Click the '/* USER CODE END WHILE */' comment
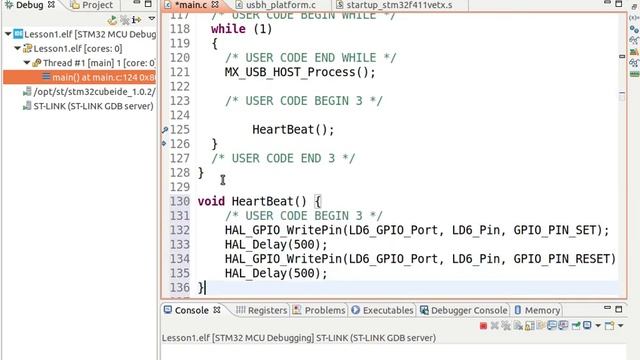 pos(310,58)
